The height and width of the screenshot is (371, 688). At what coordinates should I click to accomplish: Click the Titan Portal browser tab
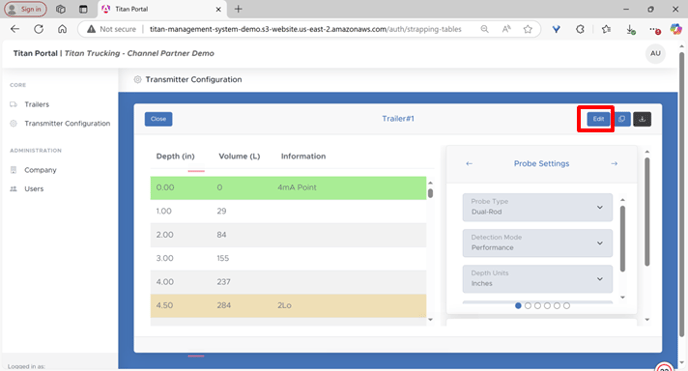pyautogui.click(x=162, y=9)
